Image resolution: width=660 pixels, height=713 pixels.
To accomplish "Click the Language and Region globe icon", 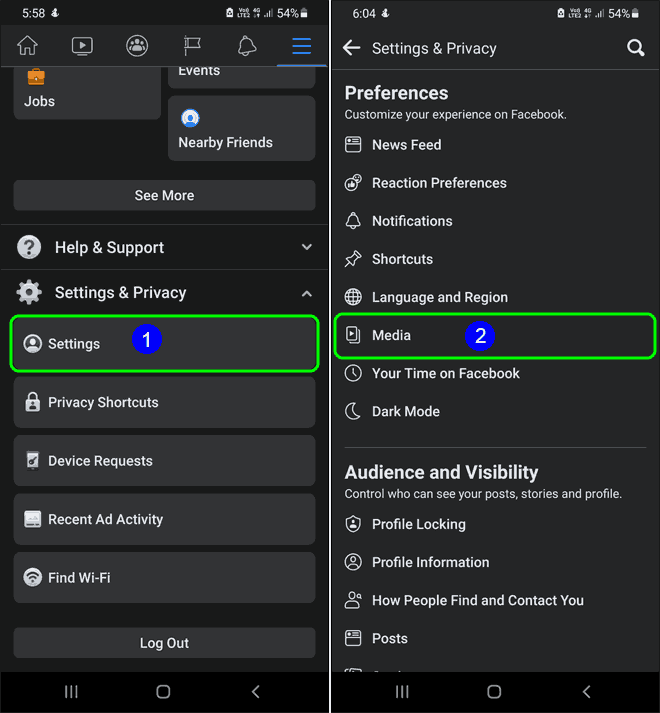I will 353,297.
